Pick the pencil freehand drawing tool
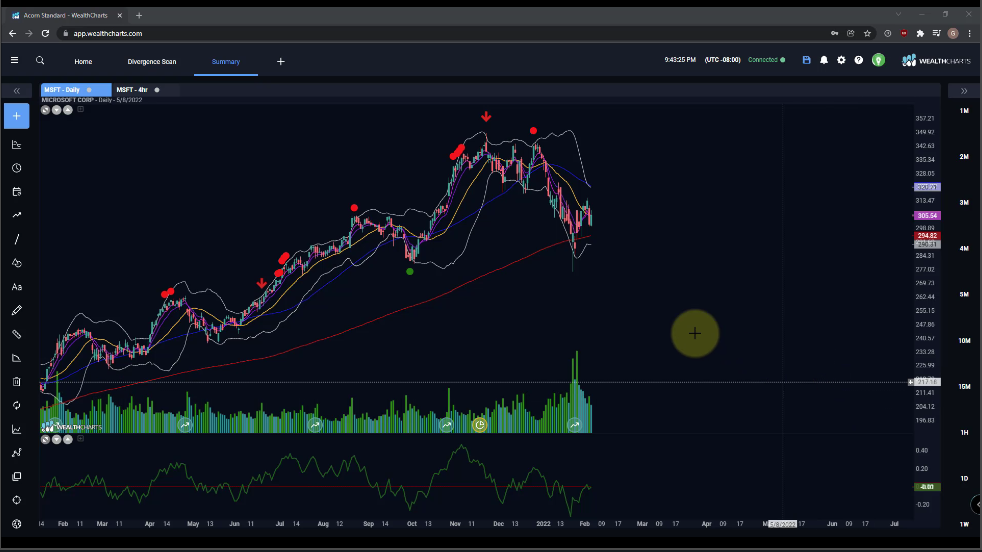This screenshot has width=982, height=552. click(x=17, y=310)
